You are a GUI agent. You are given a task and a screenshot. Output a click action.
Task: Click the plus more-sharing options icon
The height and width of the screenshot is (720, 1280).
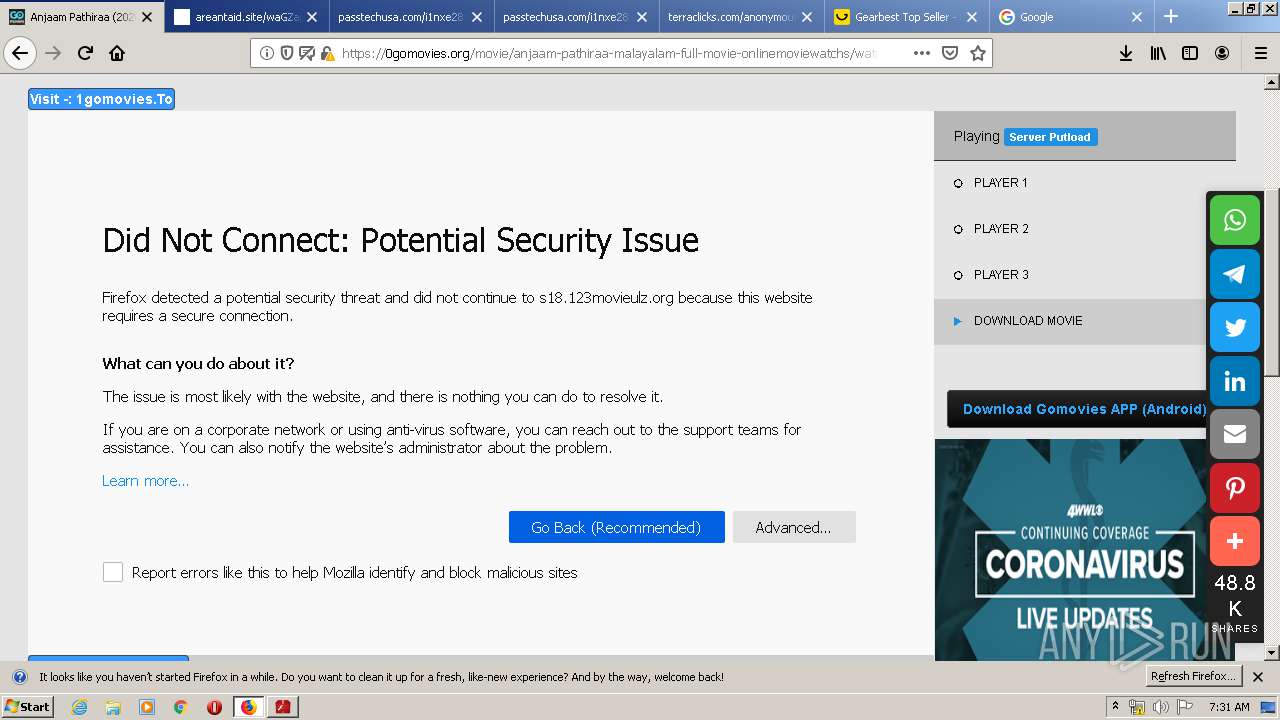point(1235,541)
